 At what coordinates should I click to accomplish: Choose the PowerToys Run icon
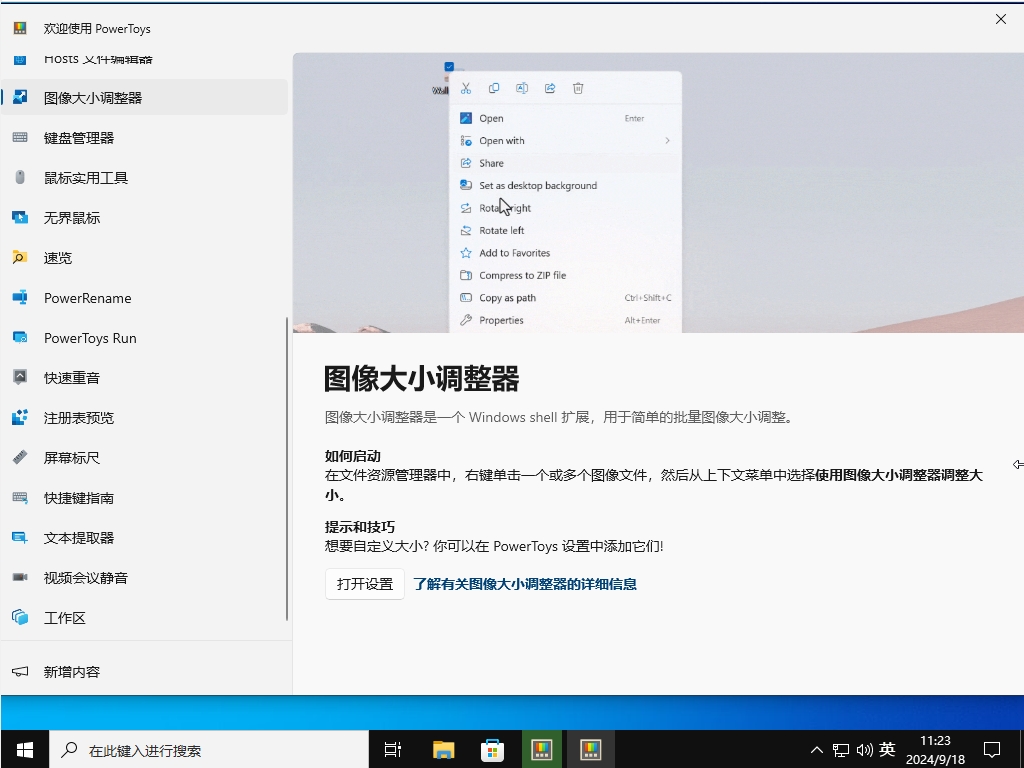pos(20,338)
